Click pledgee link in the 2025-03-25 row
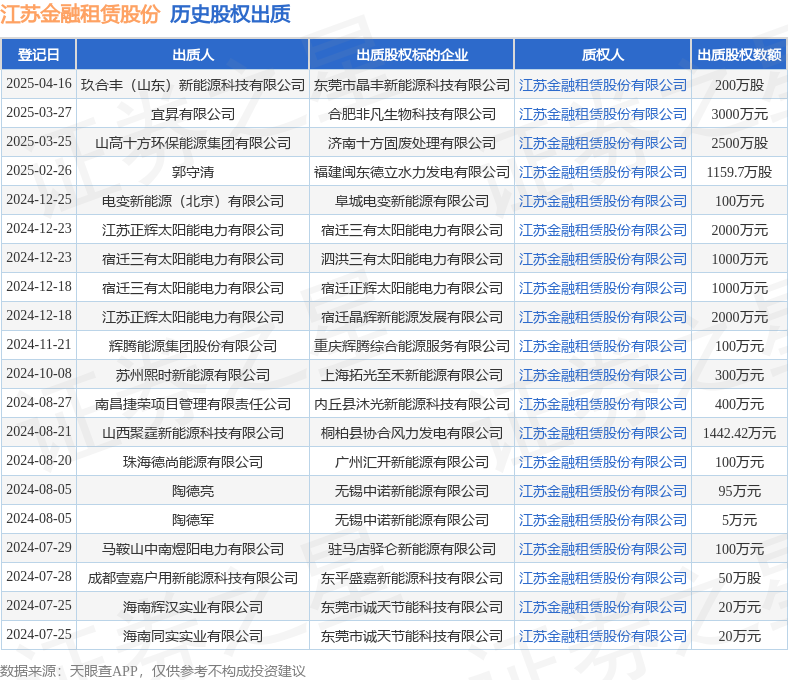This screenshot has width=788, height=680. [x=603, y=143]
